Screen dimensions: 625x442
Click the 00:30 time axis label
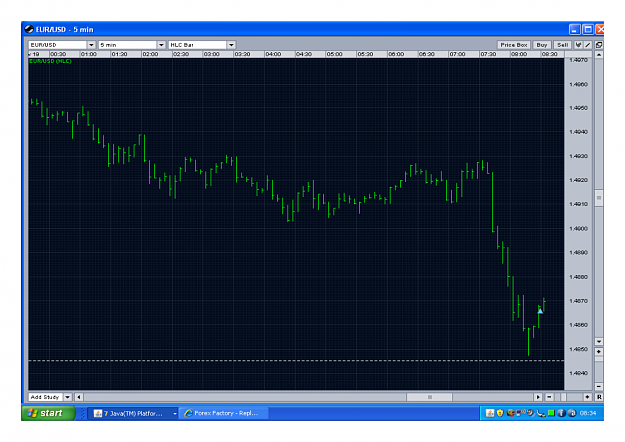click(58, 54)
